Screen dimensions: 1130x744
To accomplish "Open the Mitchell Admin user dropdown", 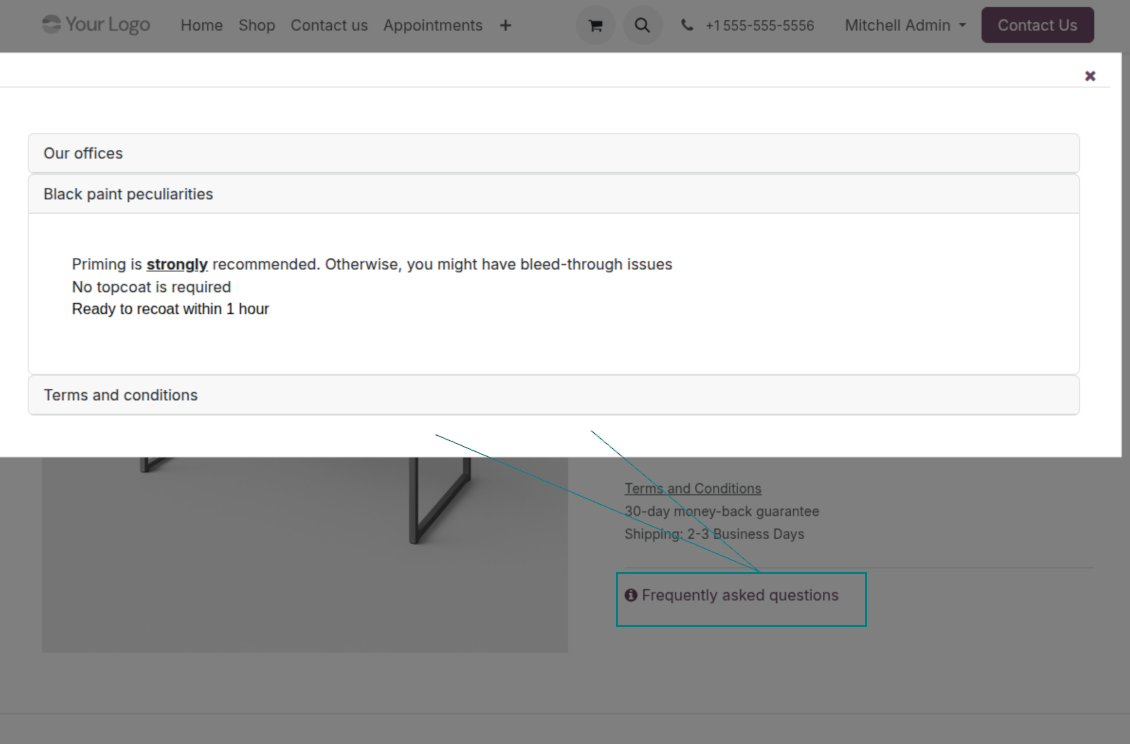I will pyautogui.click(x=905, y=26).
